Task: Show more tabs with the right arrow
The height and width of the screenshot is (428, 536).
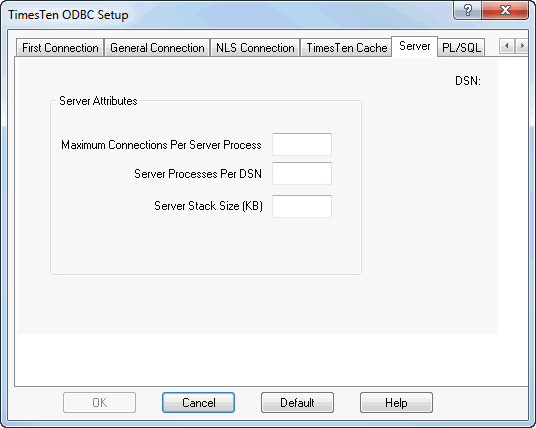Action: [x=522, y=46]
